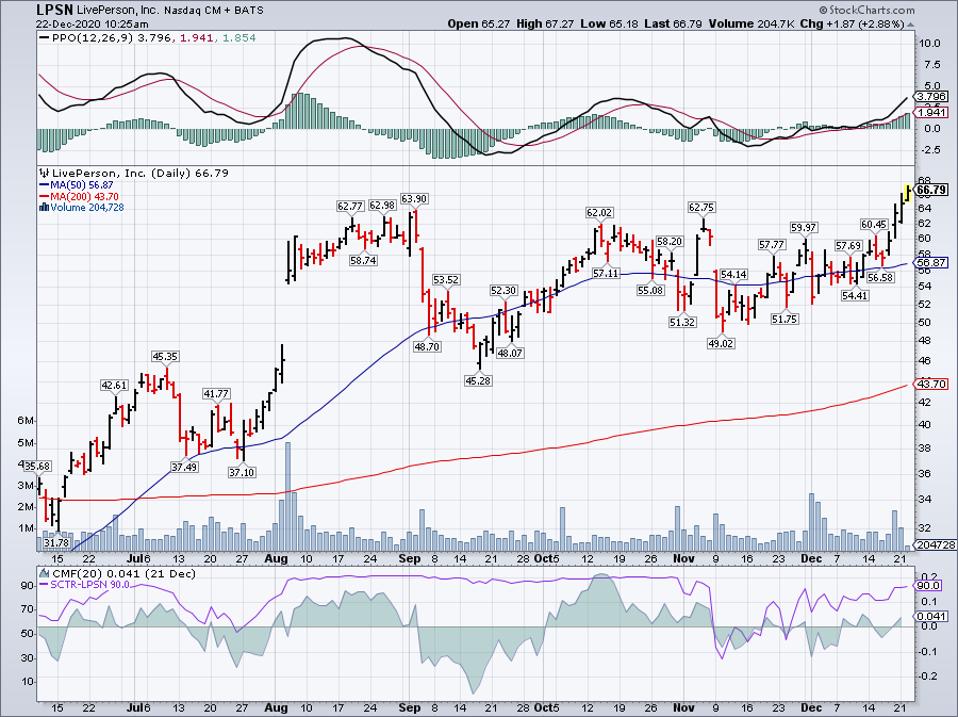Click the up arrow after Chg +1.87 (+2.88%)

(x=910, y=24)
